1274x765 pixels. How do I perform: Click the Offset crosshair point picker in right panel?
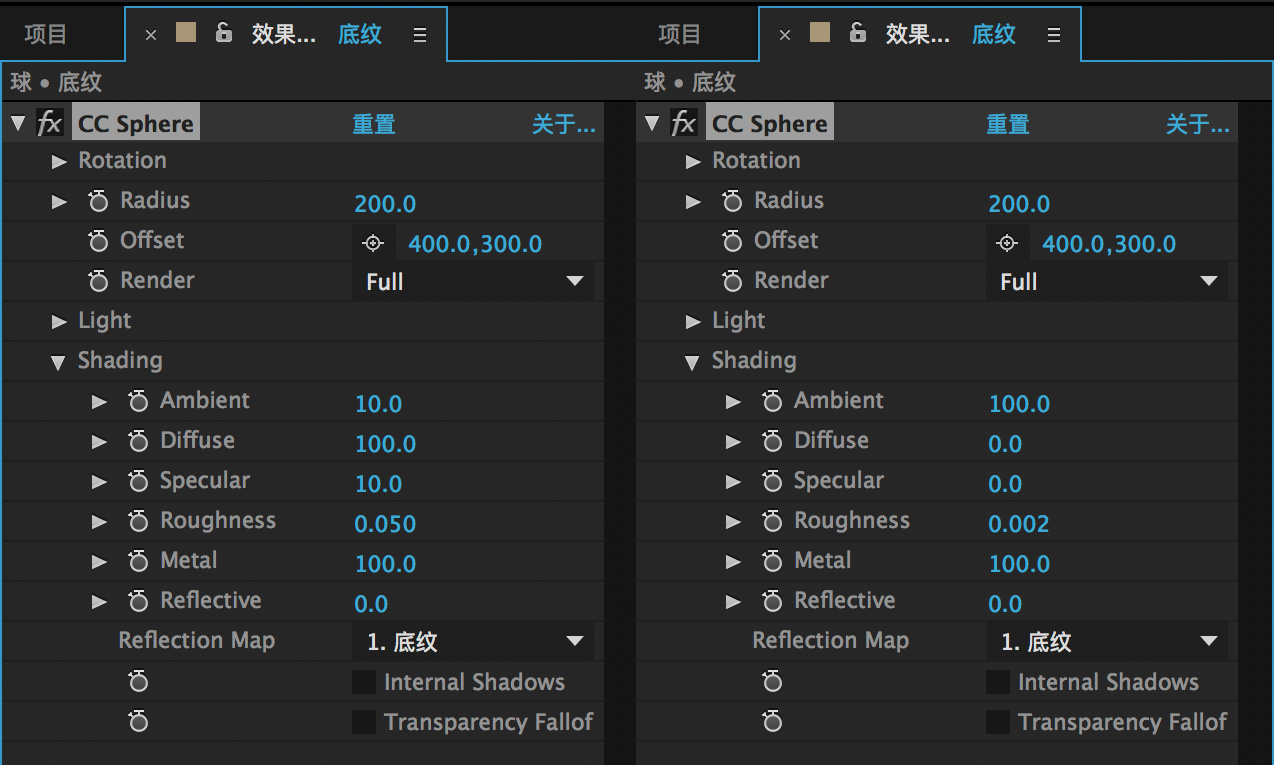click(x=1007, y=244)
